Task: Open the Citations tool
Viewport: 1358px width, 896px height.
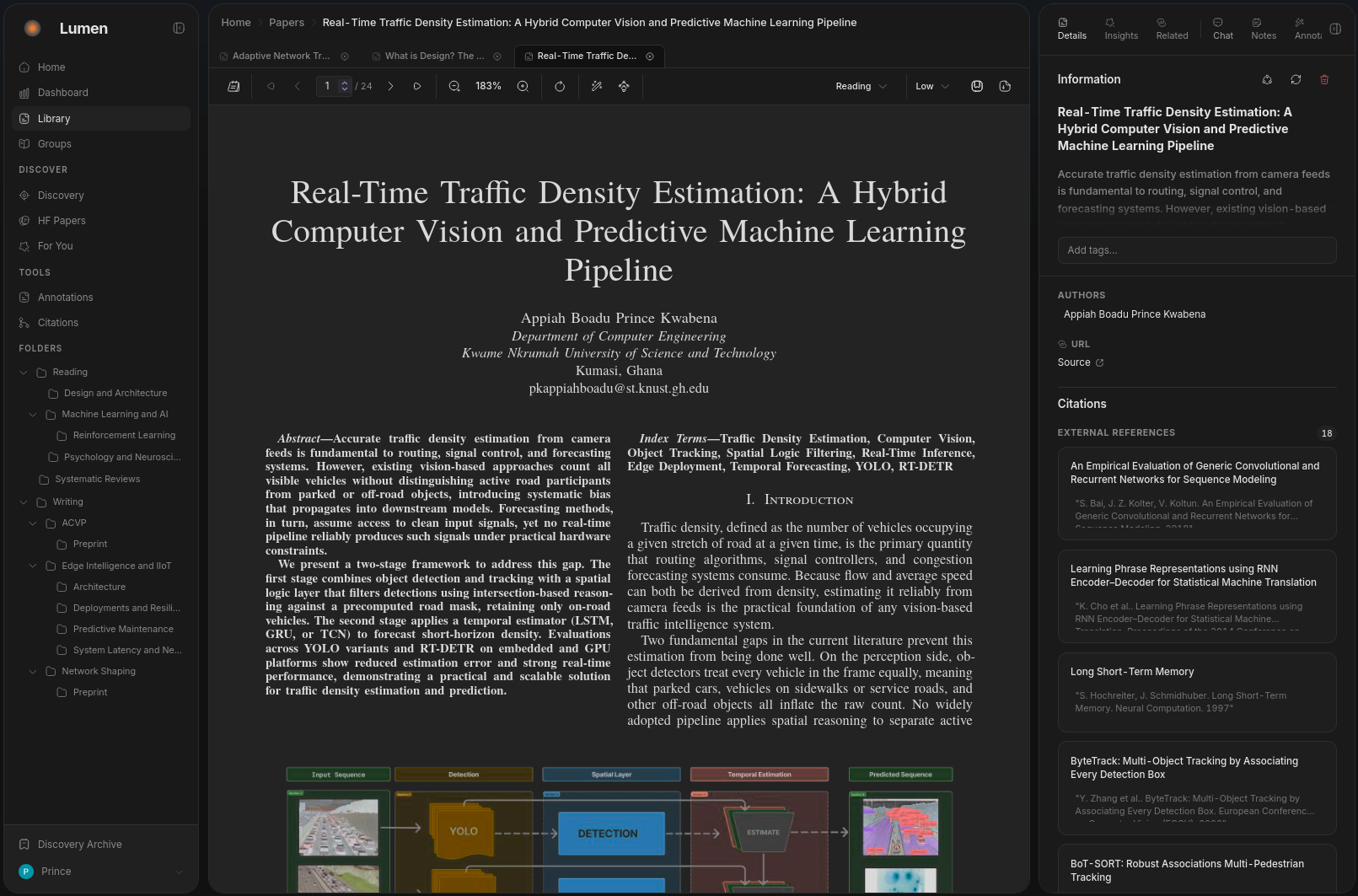Action: [101, 323]
